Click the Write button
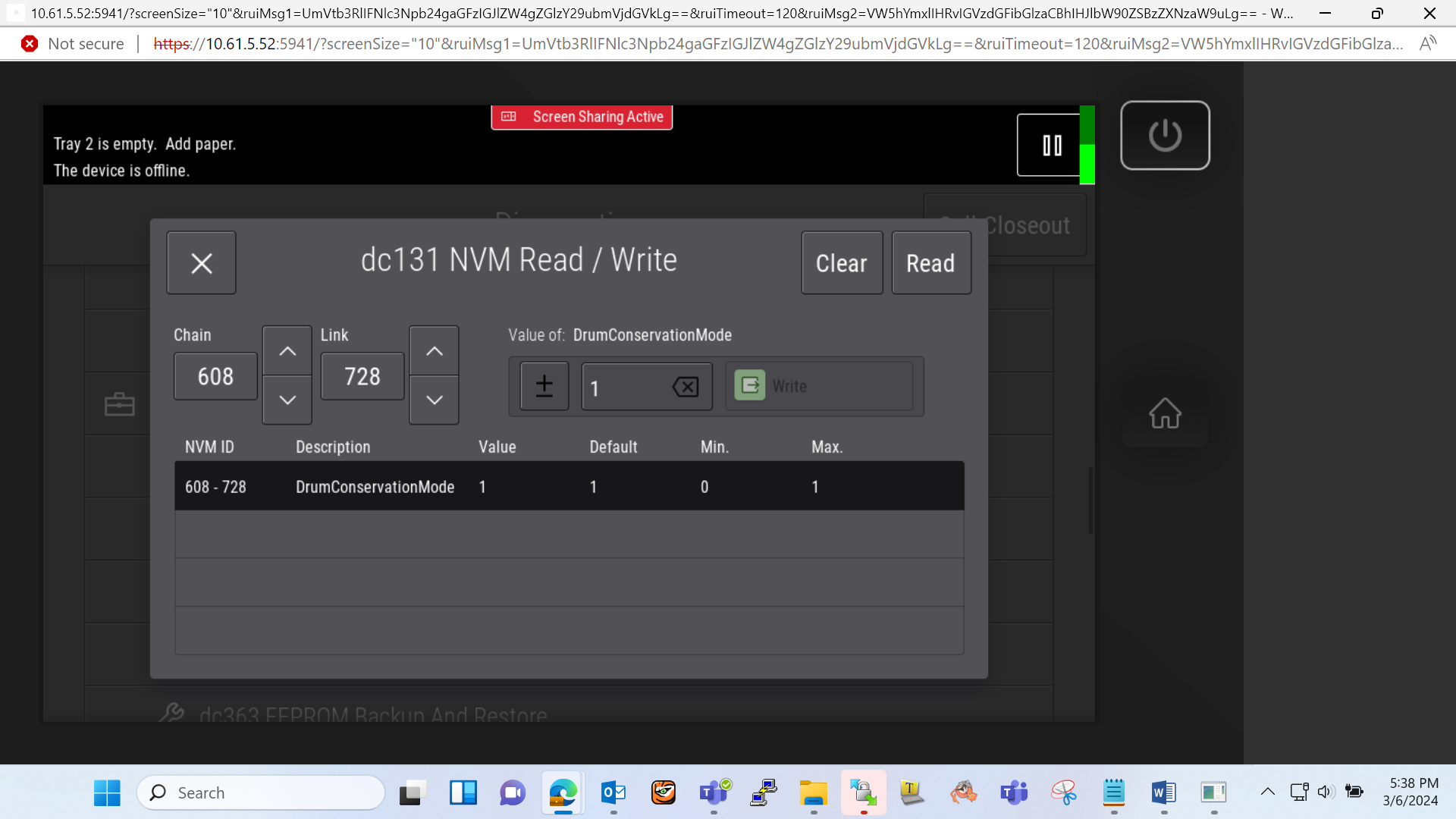 pyautogui.click(x=819, y=386)
